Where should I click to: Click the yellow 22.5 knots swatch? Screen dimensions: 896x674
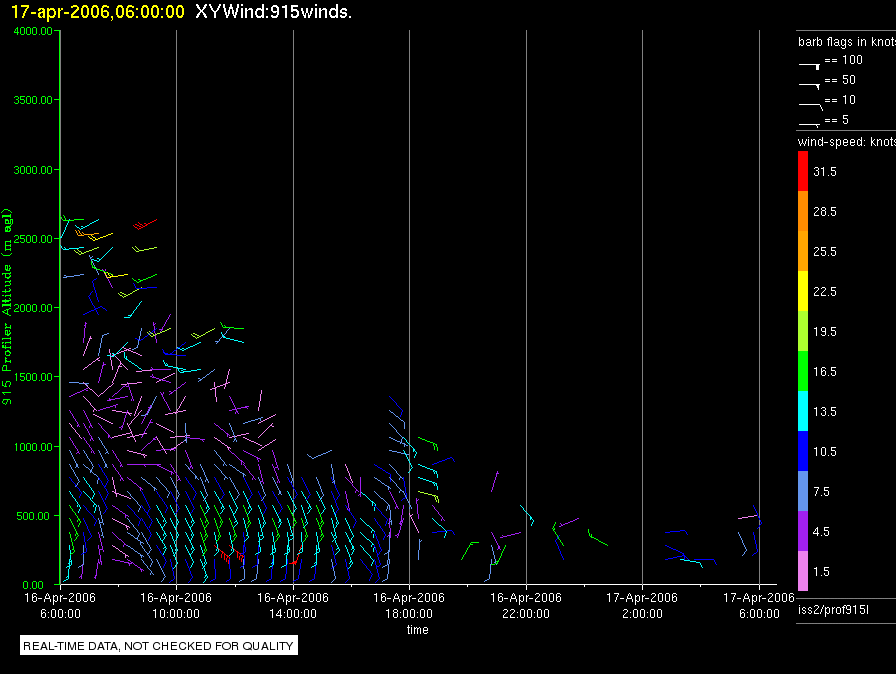pos(803,291)
